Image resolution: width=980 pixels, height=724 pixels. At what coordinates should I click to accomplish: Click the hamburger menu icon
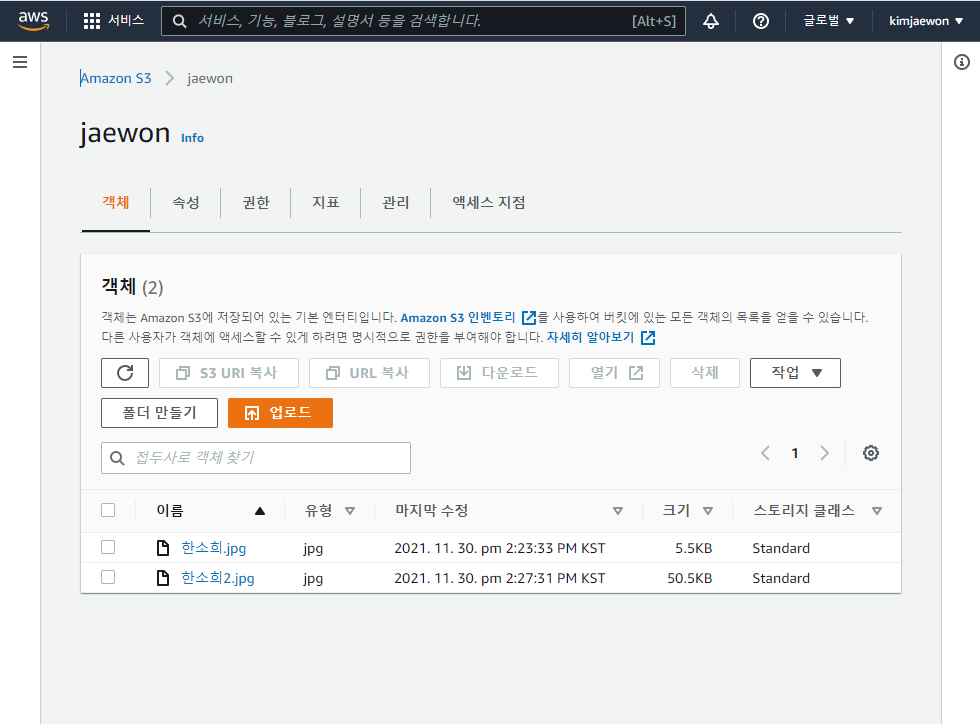pos(20,61)
